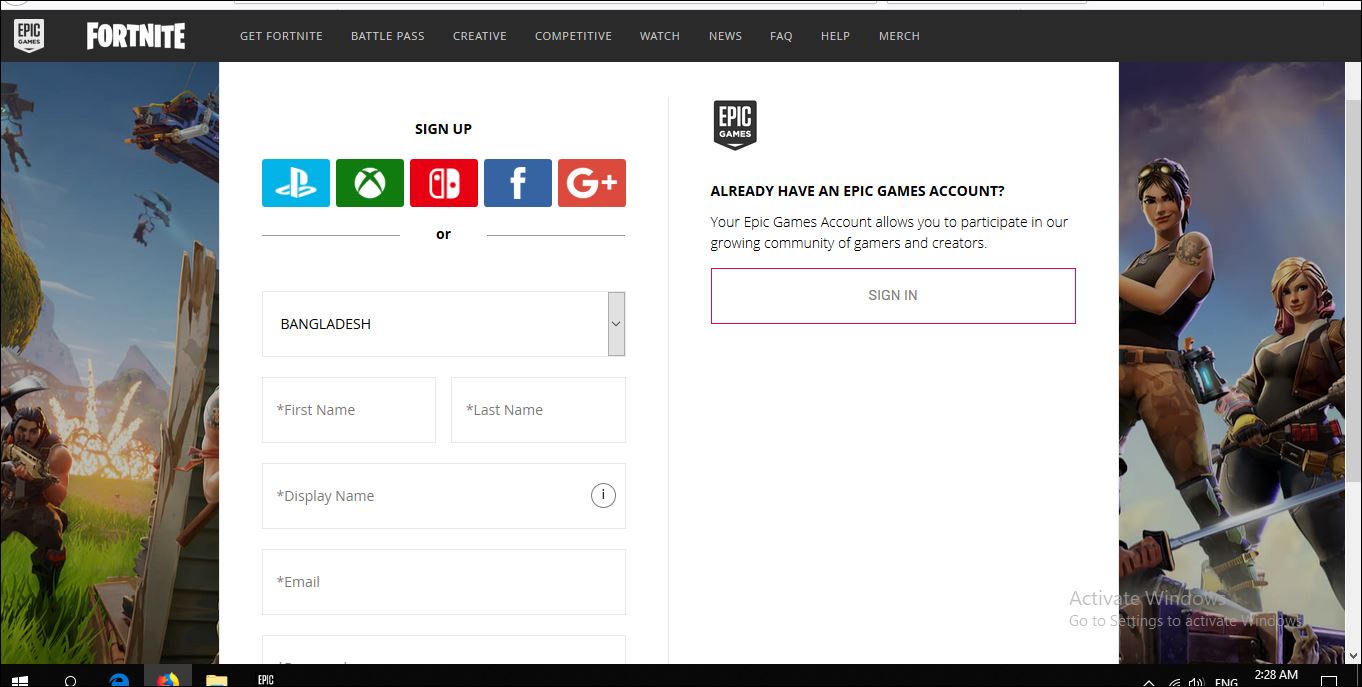Open Get Fortnite menu item
The height and width of the screenshot is (687, 1362).
click(x=281, y=36)
